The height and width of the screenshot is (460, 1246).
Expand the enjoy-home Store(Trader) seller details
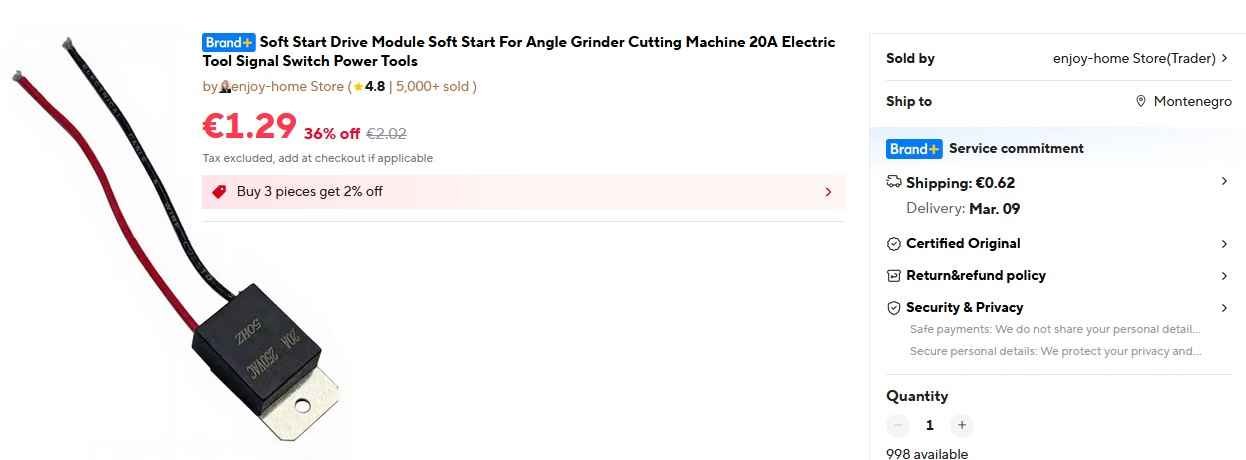1225,58
